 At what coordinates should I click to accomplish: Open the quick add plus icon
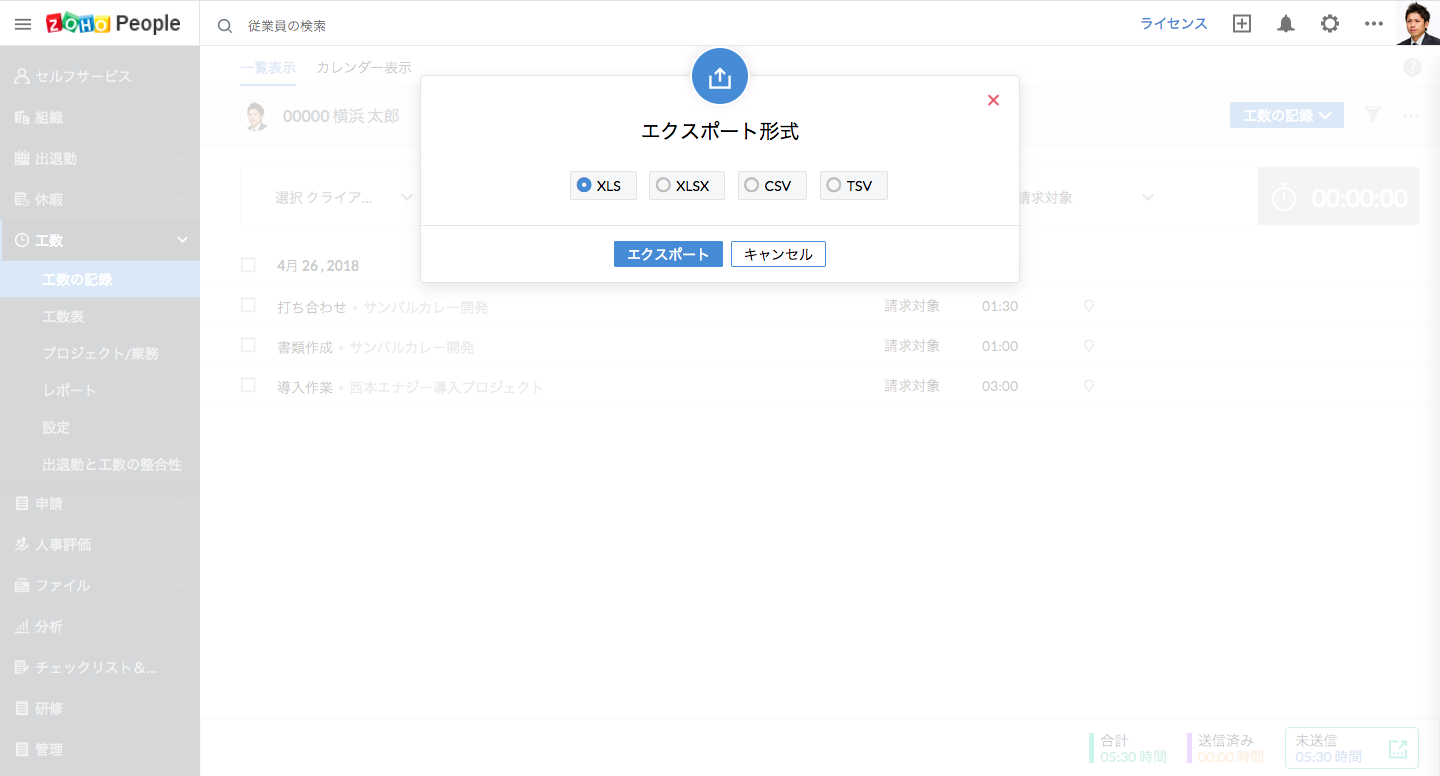(1242, 24)
